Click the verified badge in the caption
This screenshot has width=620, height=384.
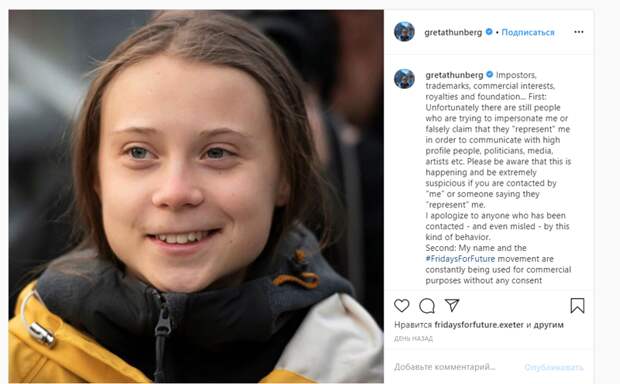pyautogui.click(x=490, y=74)
